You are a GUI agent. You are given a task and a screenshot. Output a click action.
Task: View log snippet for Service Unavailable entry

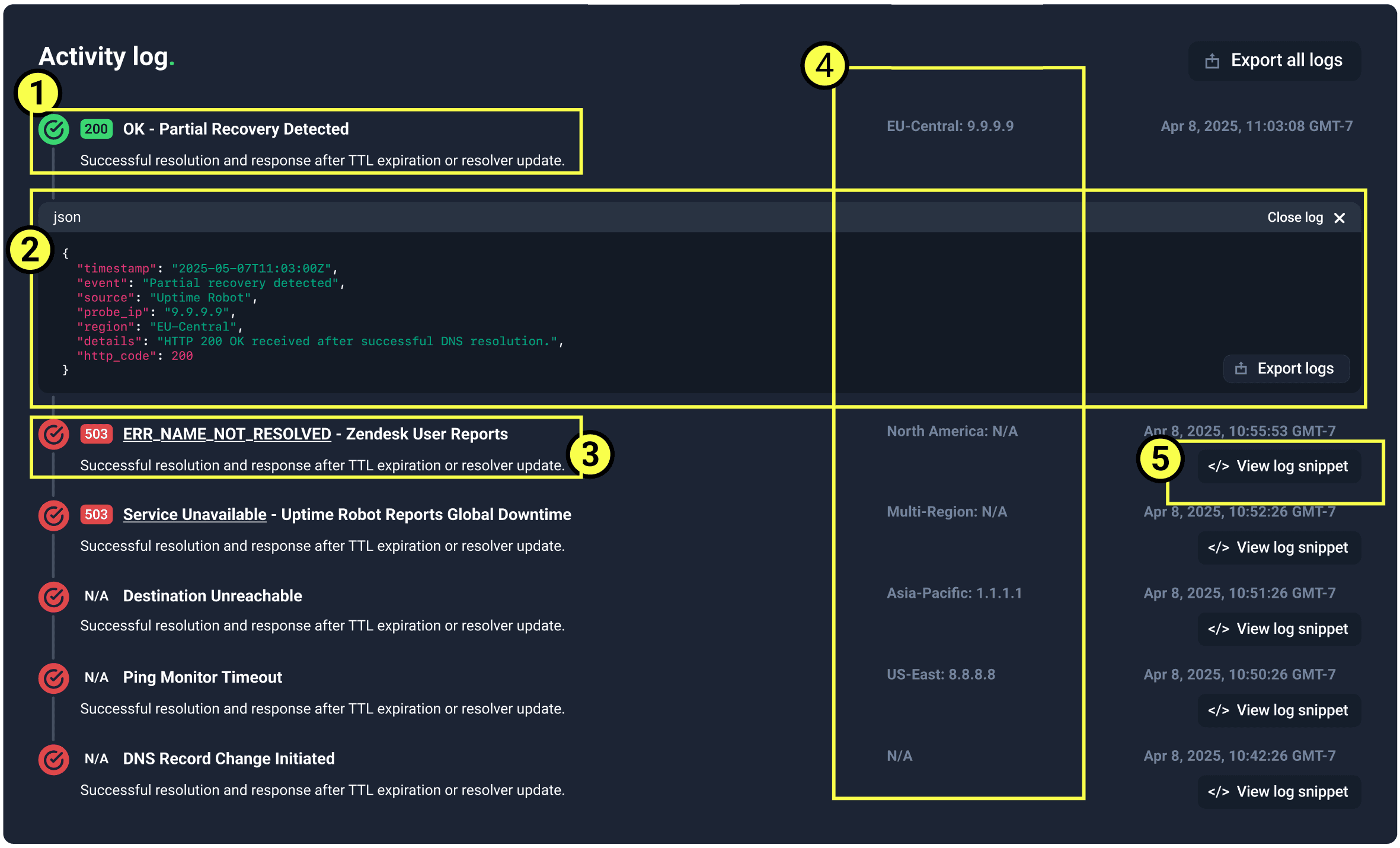pyautogui.click(x=1279, y=548)
